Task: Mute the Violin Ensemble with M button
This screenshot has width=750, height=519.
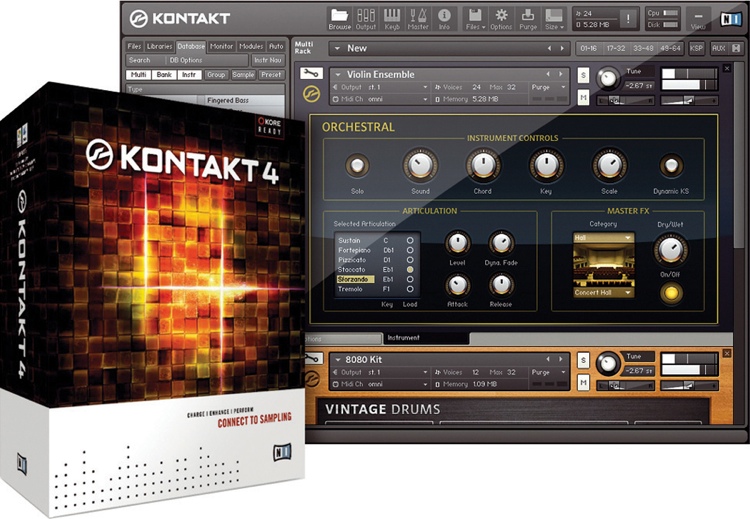Action: click(x=583, y=97)
